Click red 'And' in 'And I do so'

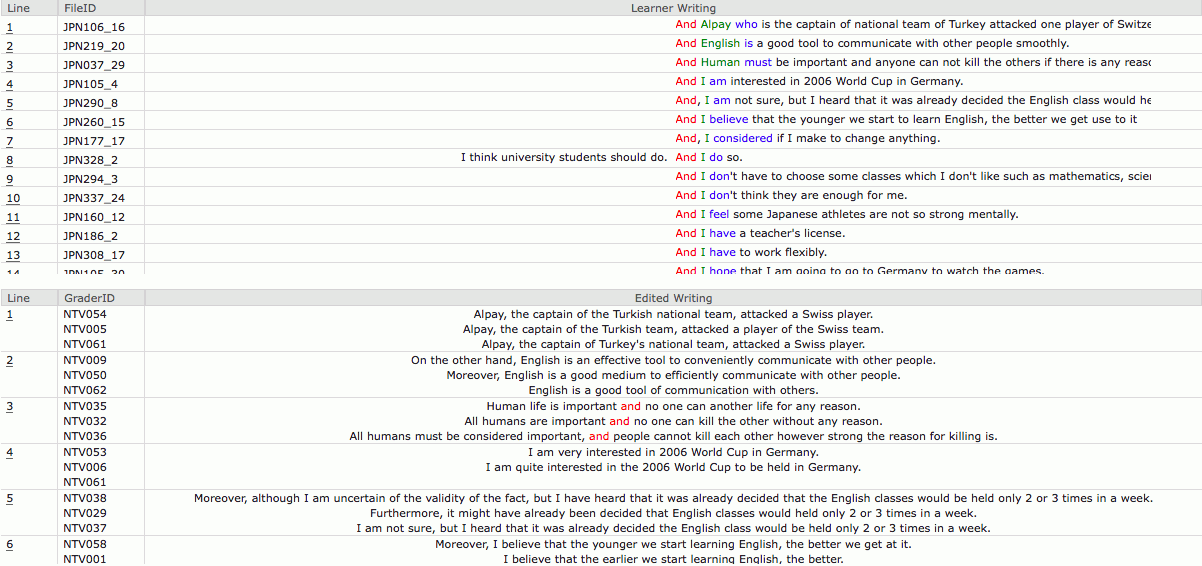click(x=685, y=158)
